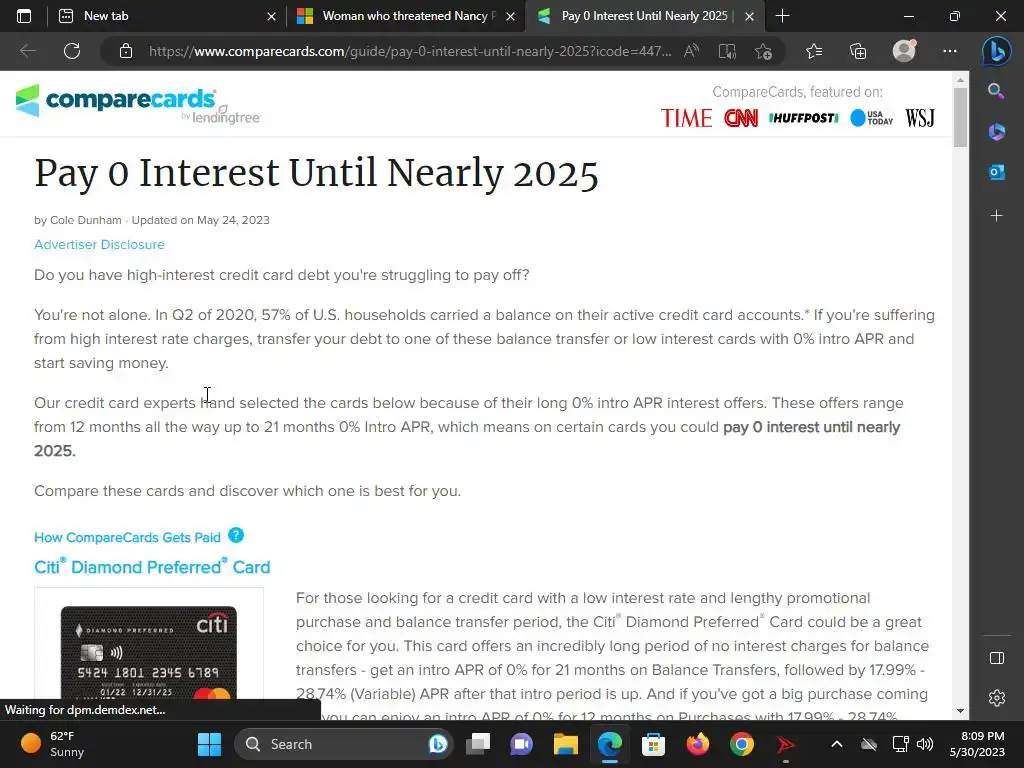Open Task View on the taskbar

(477, 744)
